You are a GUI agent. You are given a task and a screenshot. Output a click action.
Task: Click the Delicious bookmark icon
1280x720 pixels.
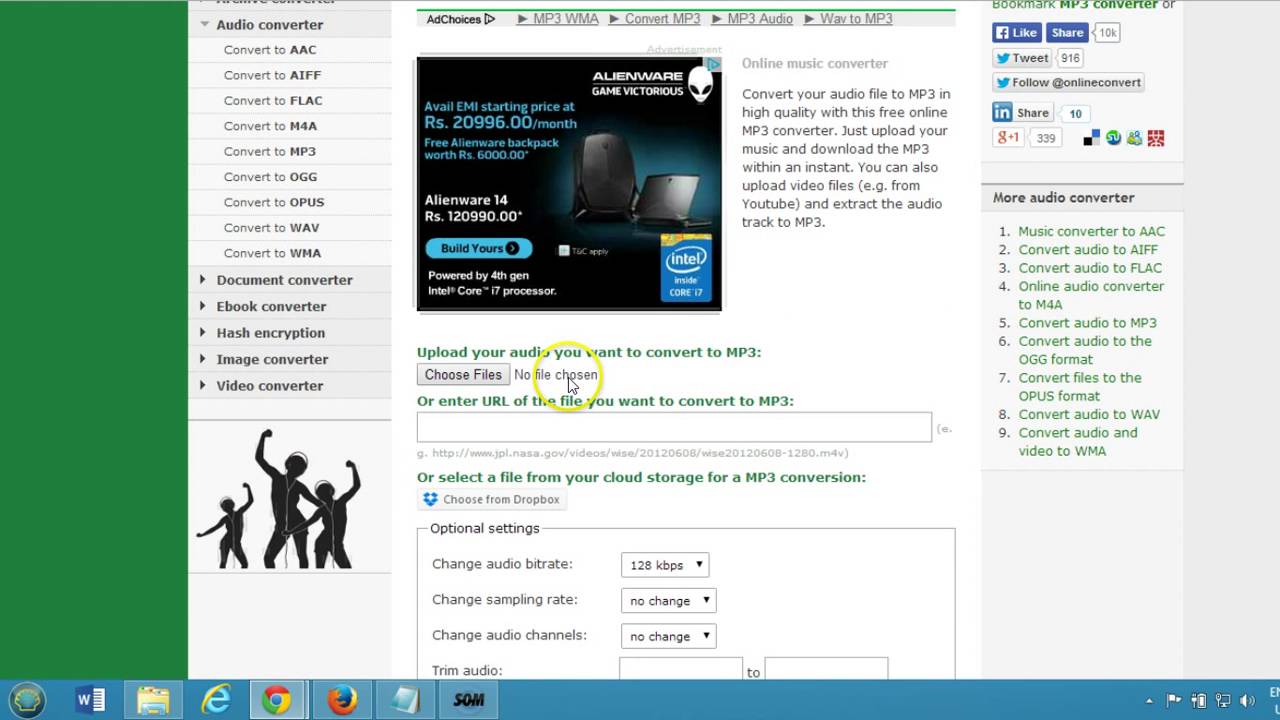pos(1092,138)
